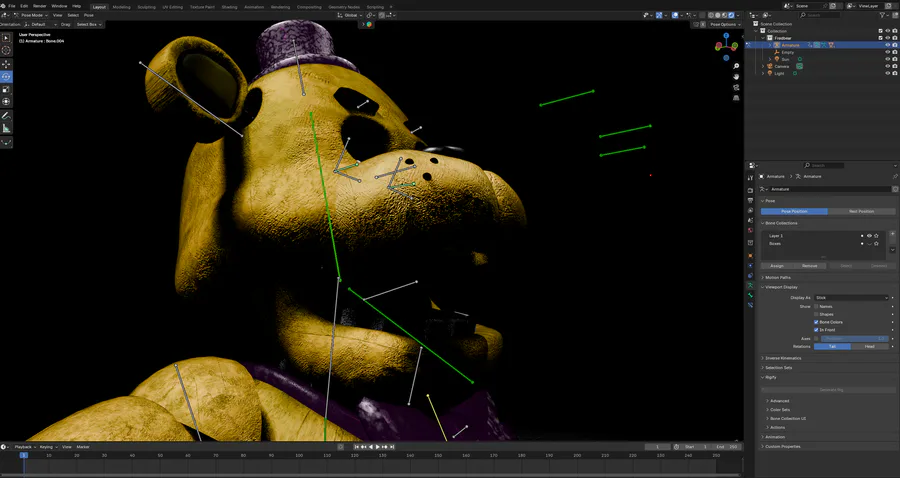This screenshot has width=900, height=478.
Task: Click the End frame field
Action: pyautogui.click(x=727, y=446)
